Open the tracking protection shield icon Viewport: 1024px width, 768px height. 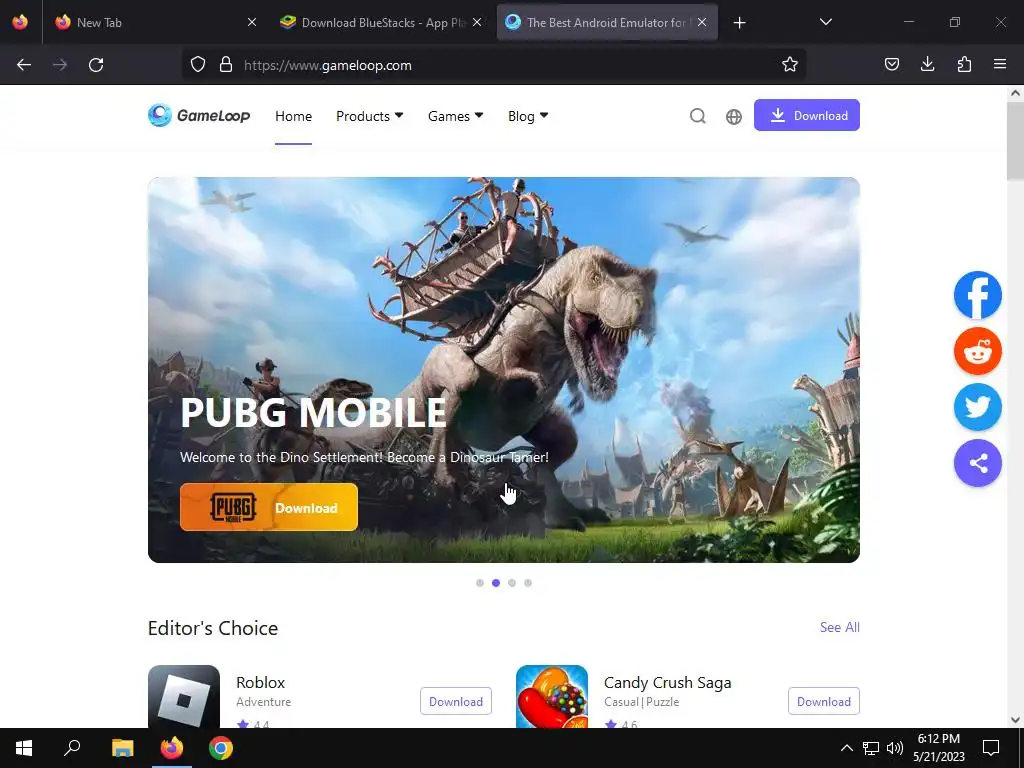[198, 65]
